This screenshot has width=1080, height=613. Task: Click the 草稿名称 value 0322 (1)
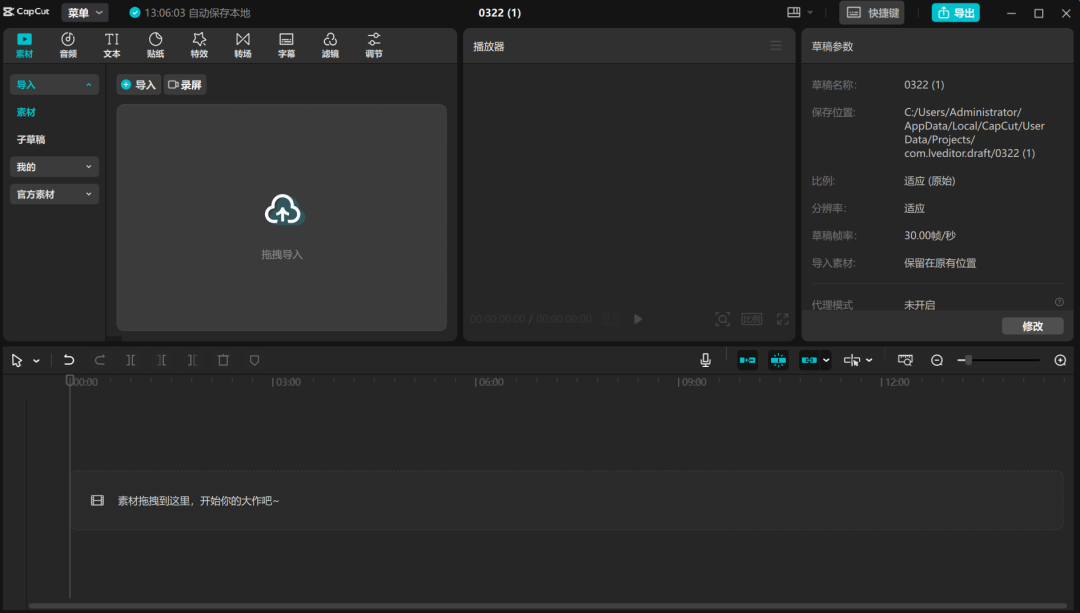coord(924,85)
